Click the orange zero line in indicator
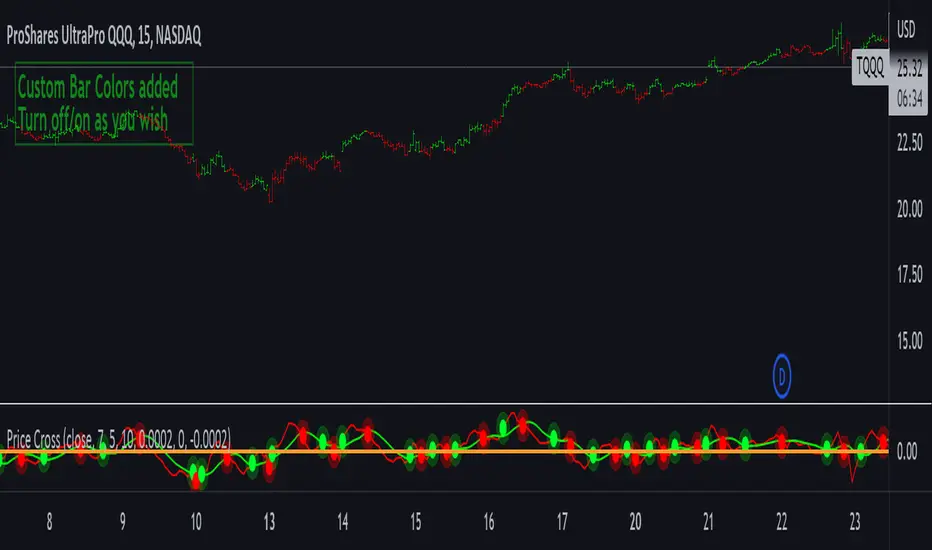 click(444, 452)
